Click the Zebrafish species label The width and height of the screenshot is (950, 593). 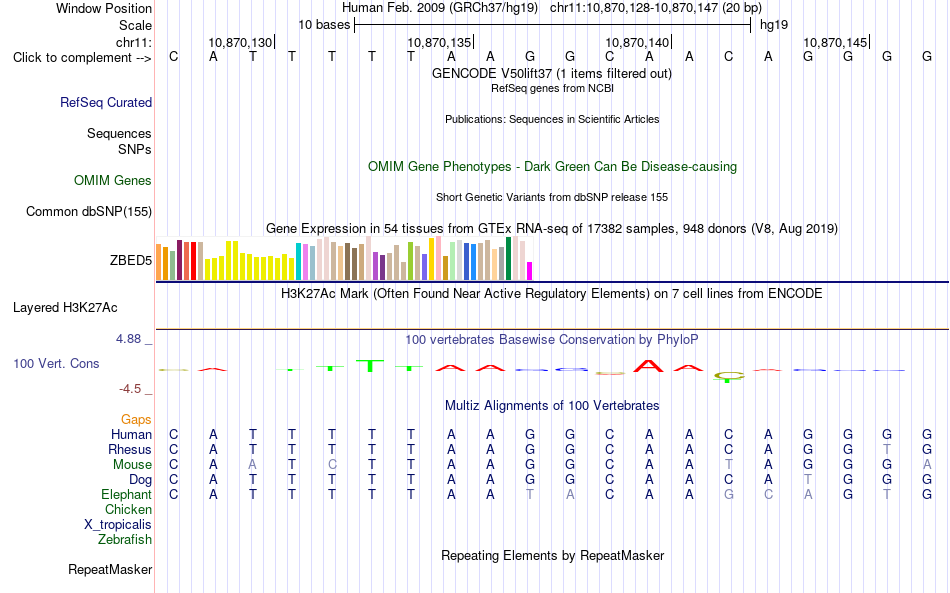(125, 539)
